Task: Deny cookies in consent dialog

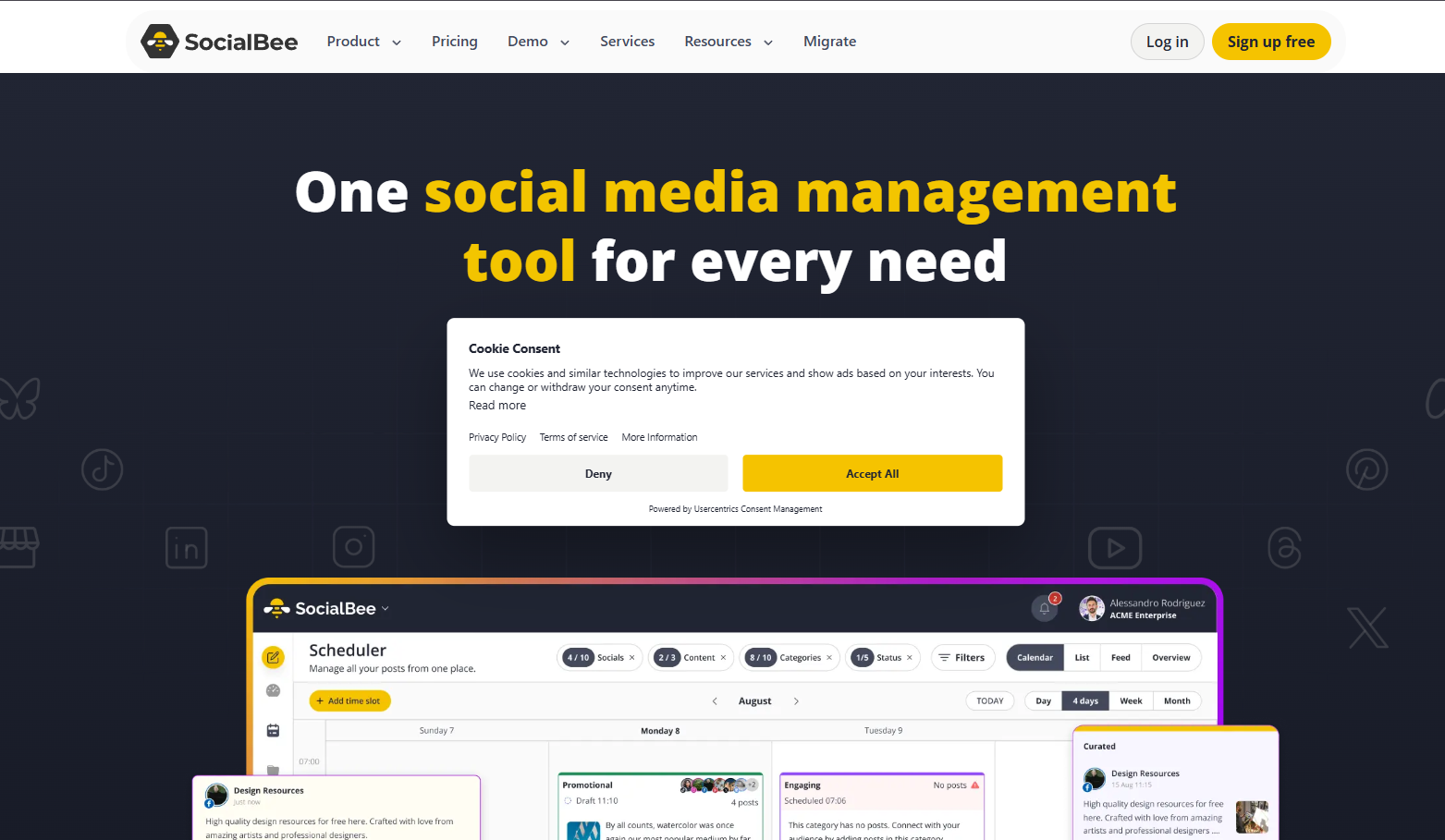Action: coord(598,473)
